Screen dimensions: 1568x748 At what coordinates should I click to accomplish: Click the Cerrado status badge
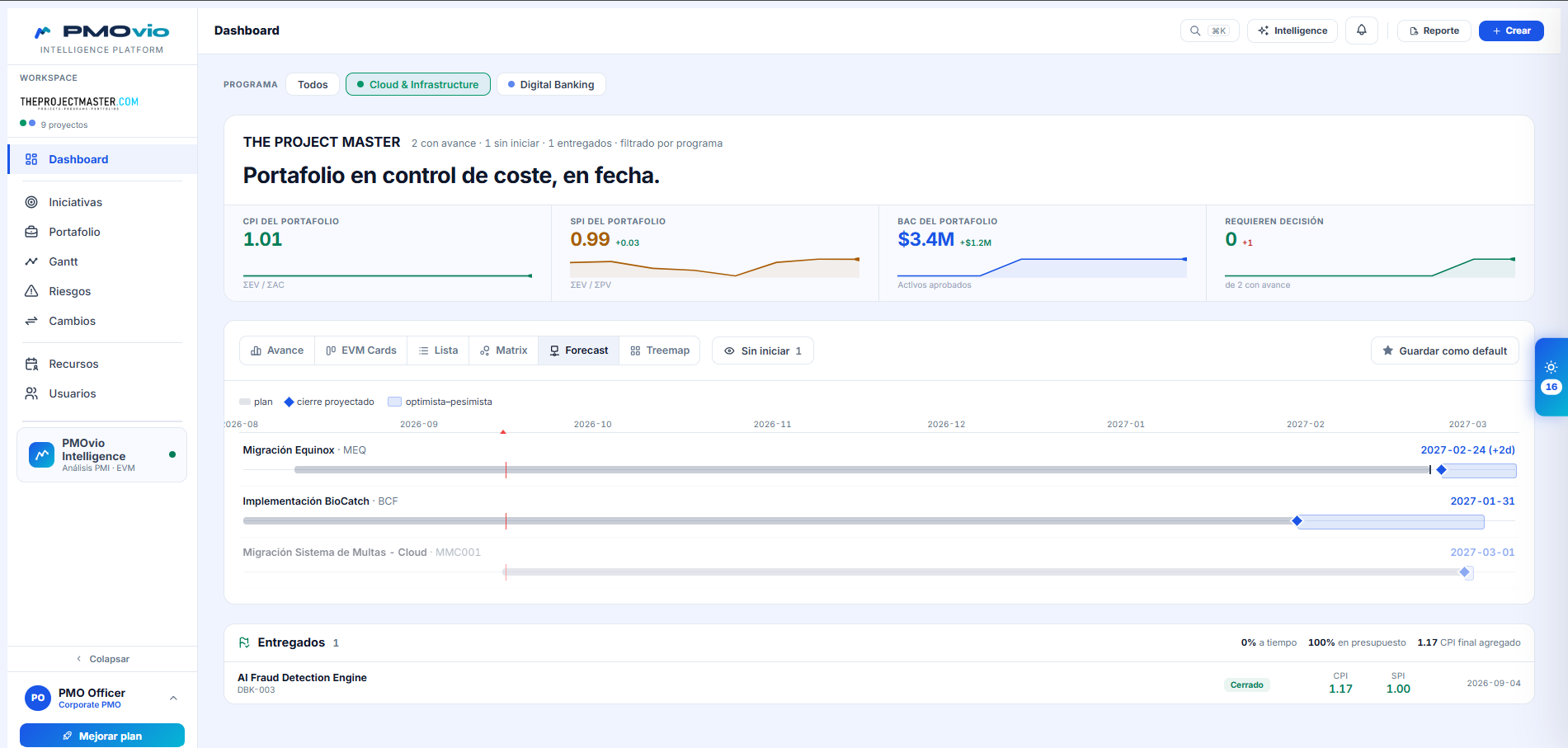click(x=1246, y=684)
